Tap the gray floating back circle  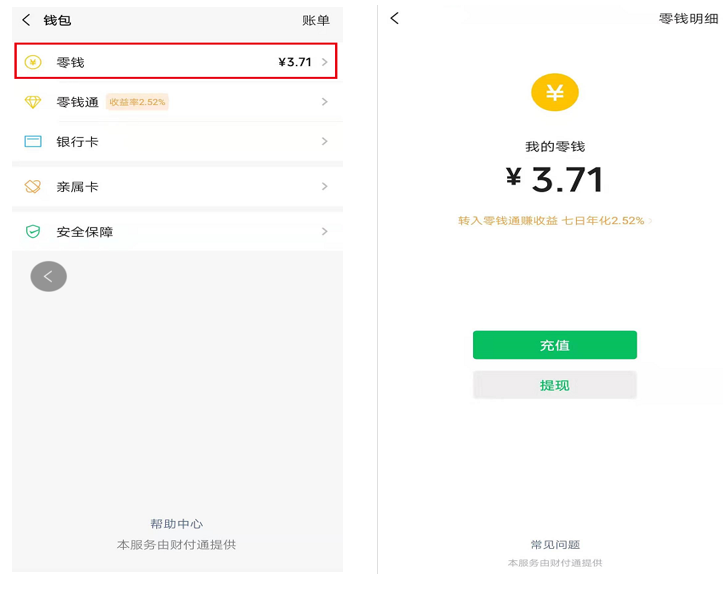point(48,276)
